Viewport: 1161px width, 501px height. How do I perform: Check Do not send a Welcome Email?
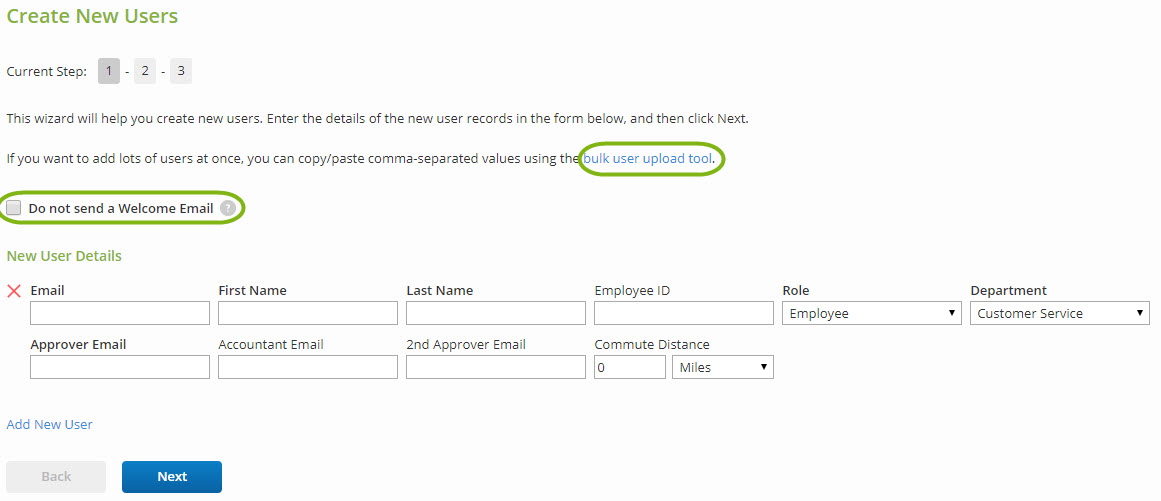click(13, 209)
